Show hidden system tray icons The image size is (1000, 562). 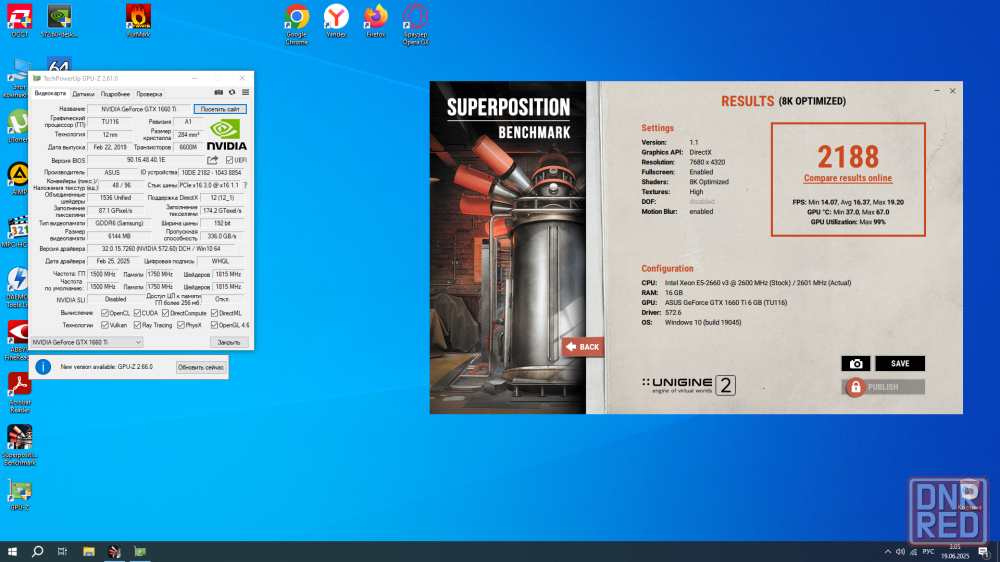pos(888,552)
